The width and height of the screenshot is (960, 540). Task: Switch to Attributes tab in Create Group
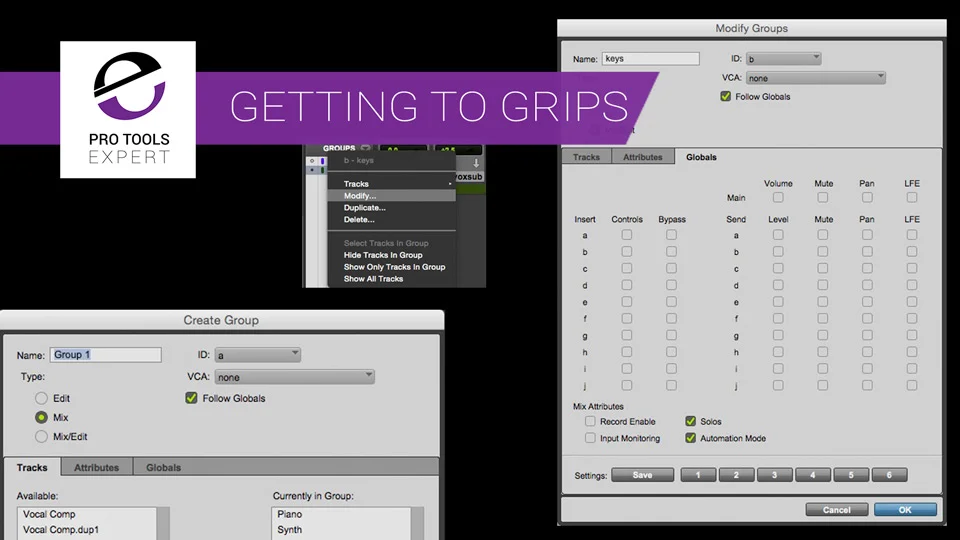pos(97,467)
